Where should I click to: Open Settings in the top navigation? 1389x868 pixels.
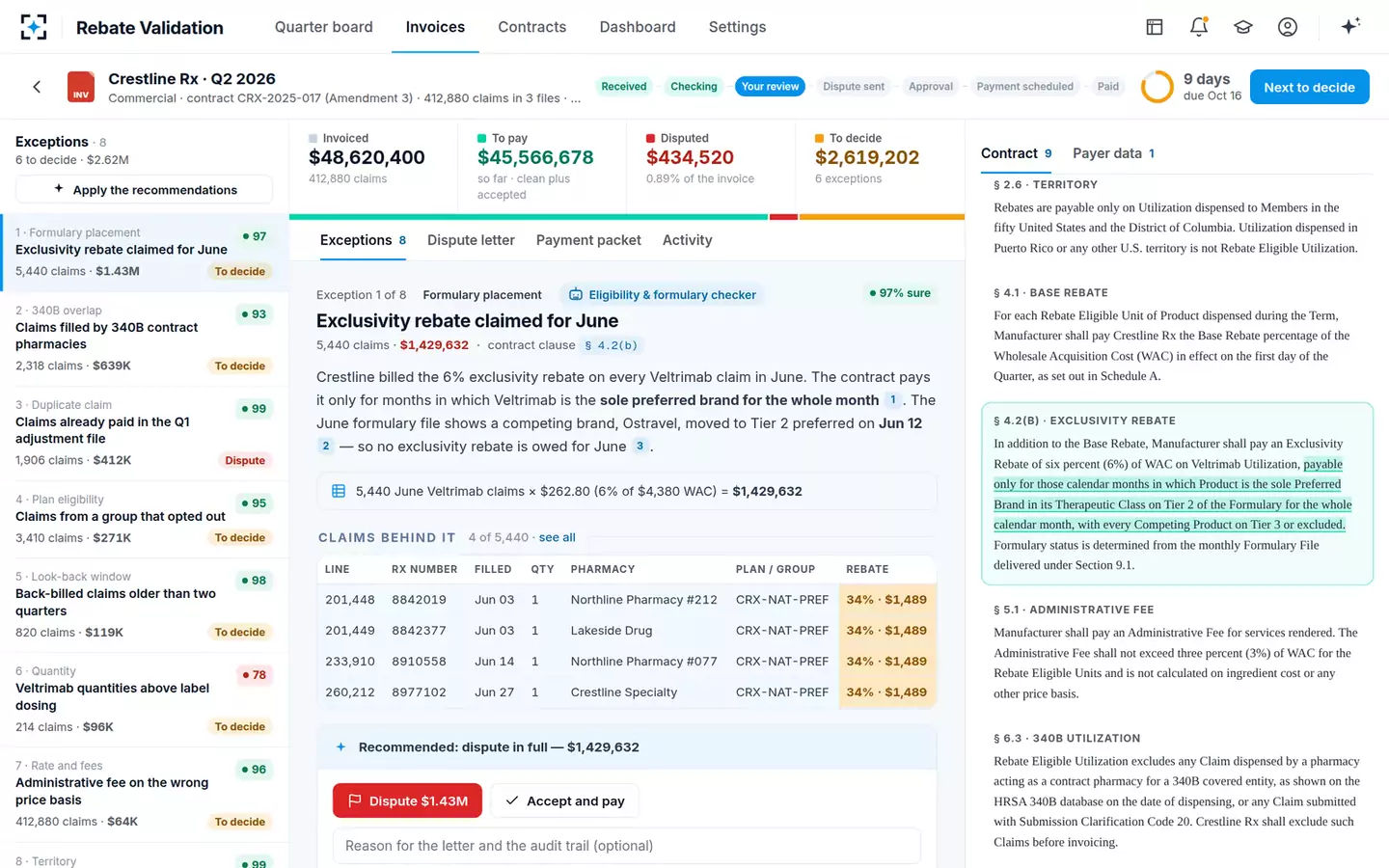pos(737,27)
